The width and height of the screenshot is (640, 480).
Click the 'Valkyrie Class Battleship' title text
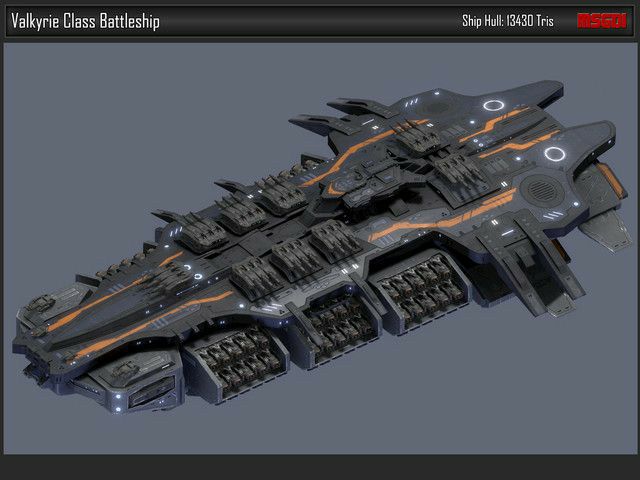click(85, 21)
